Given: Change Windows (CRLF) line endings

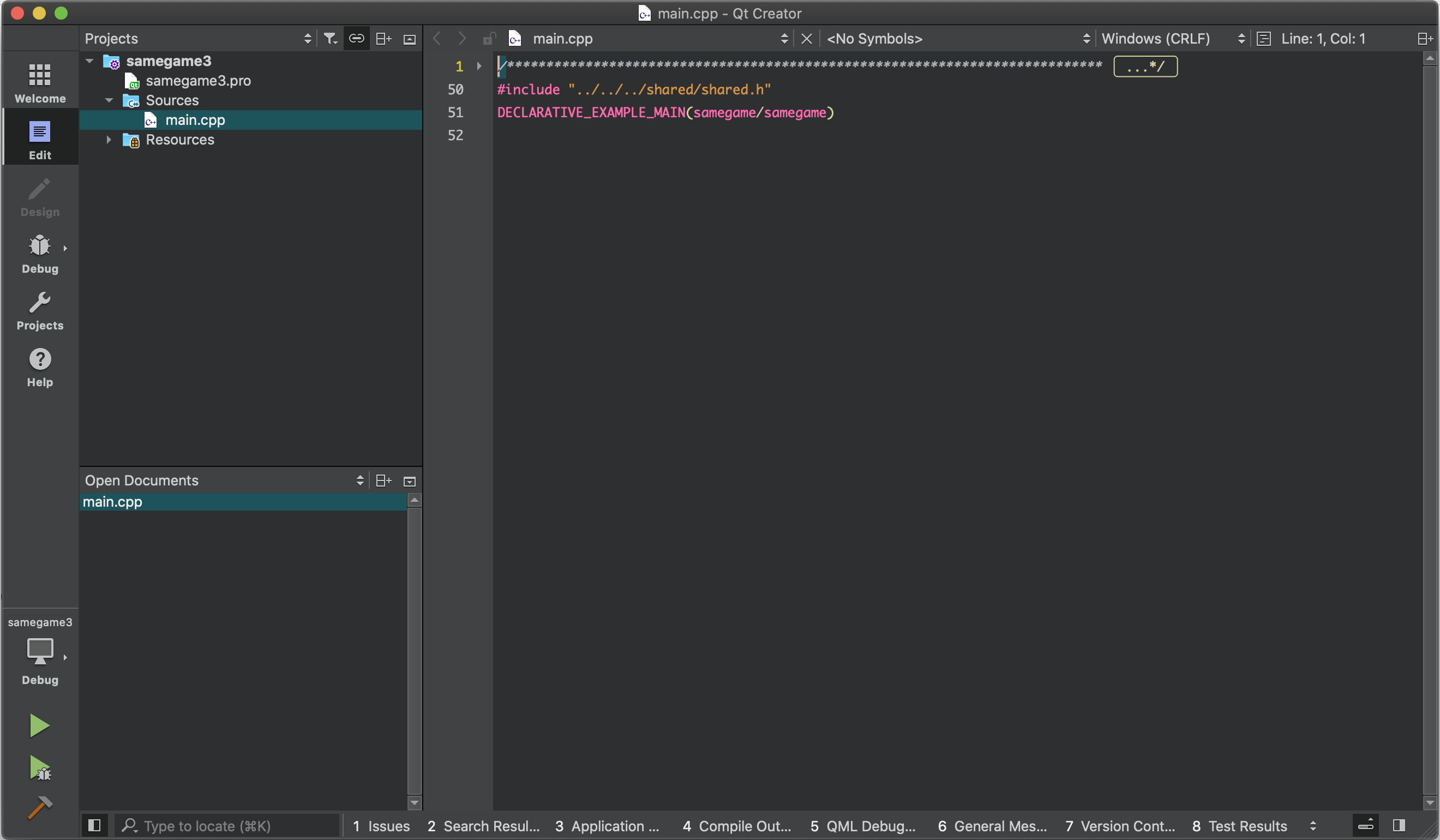Looking at the screenshot, I should coord(1173,38).
